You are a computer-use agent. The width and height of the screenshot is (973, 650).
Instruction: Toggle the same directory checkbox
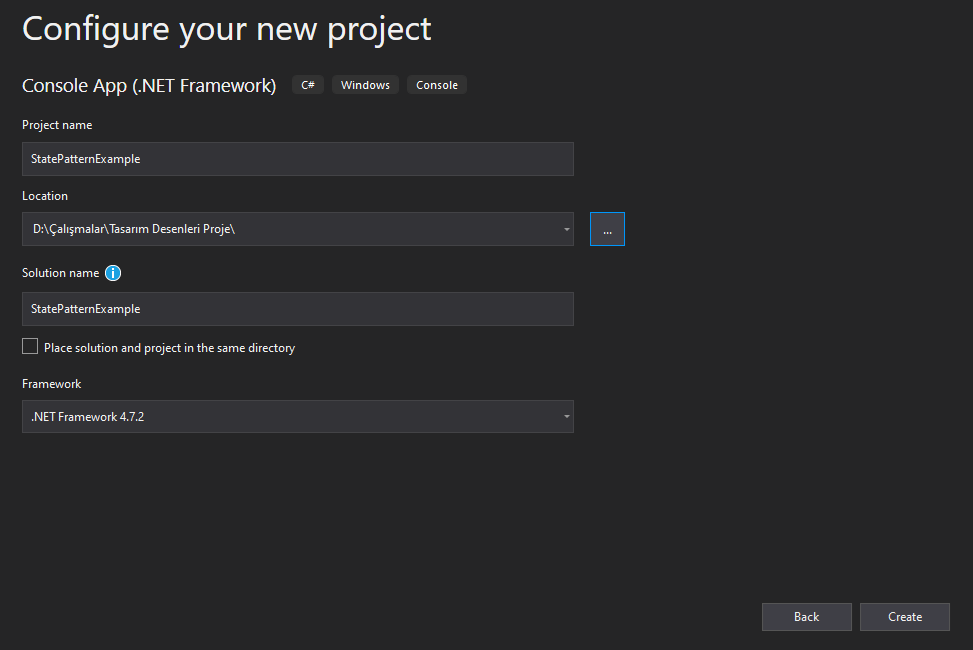[x=30, y=346]
